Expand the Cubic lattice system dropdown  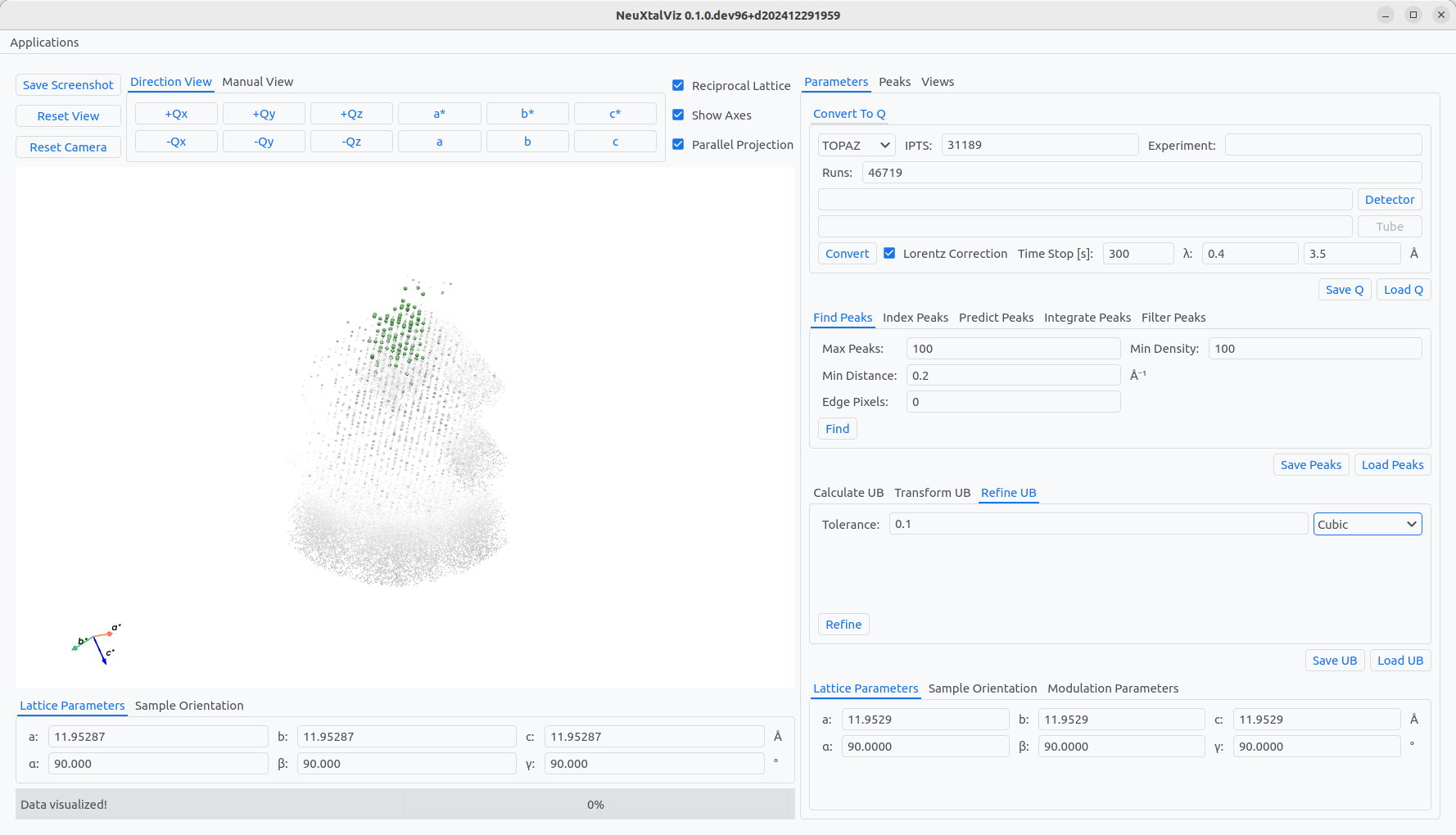click(1367, 525)
